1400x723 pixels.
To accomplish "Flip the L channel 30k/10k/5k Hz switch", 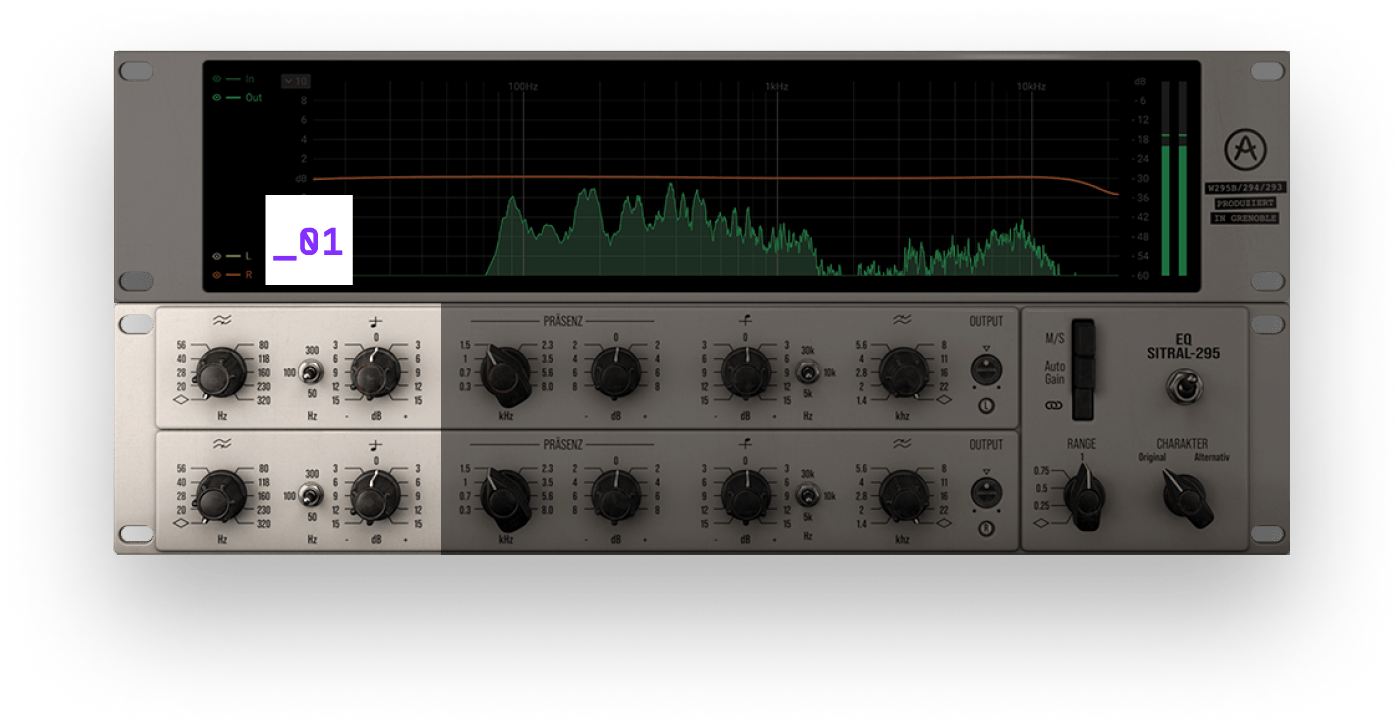I will [x=807, y=373].
